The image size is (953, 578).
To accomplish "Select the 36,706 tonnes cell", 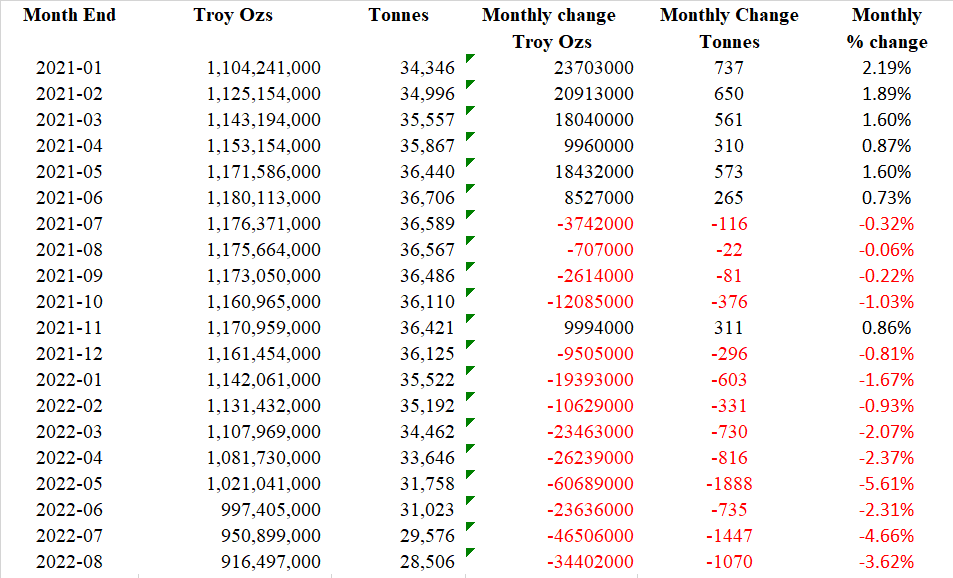I will coord(427,198).
